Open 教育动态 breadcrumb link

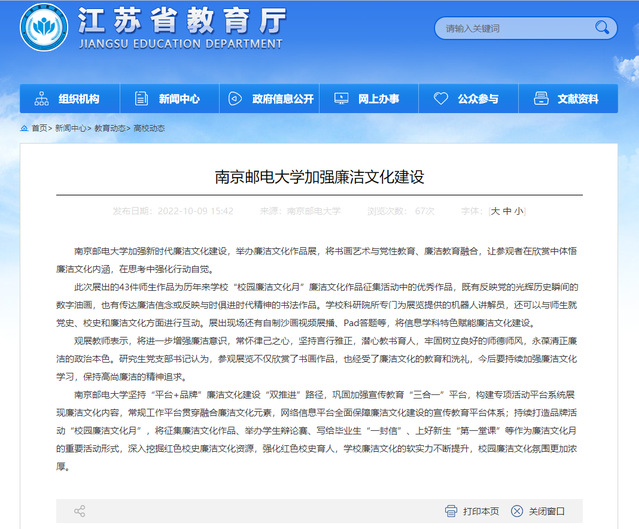(110, 129)
